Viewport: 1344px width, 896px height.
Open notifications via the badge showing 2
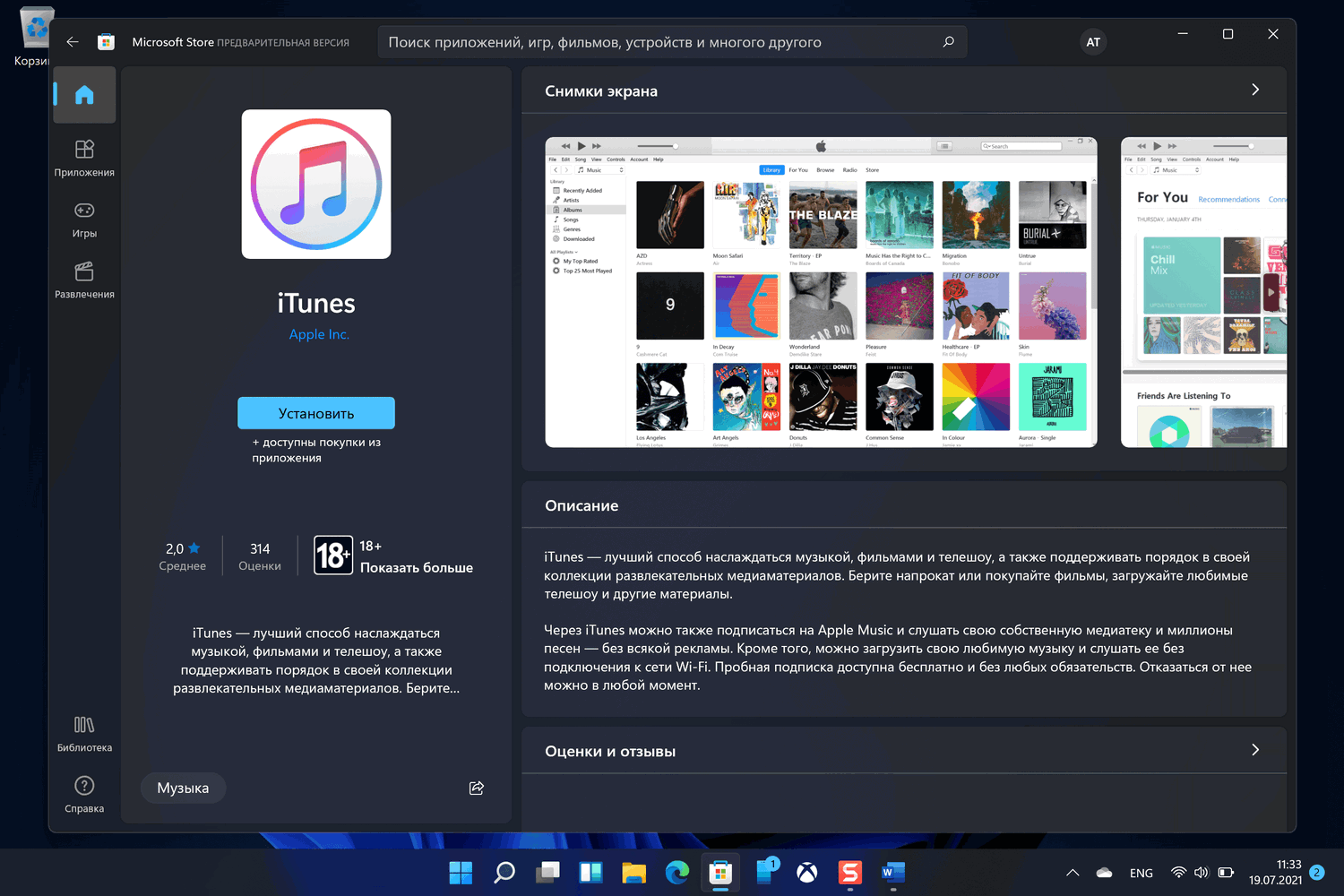click(1316, 873)
